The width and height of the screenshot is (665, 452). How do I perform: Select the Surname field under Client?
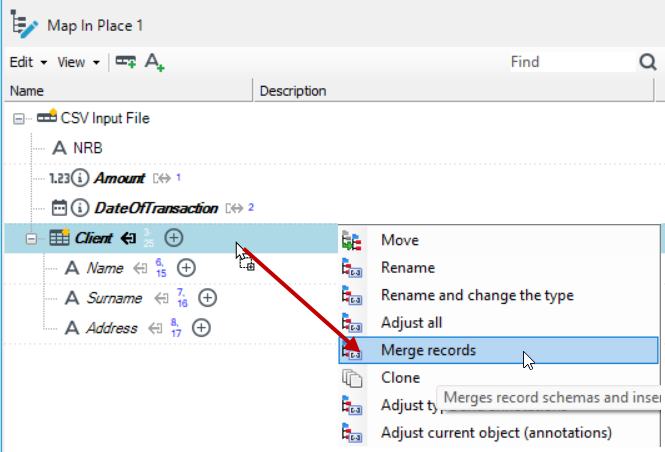pos(114,298)
